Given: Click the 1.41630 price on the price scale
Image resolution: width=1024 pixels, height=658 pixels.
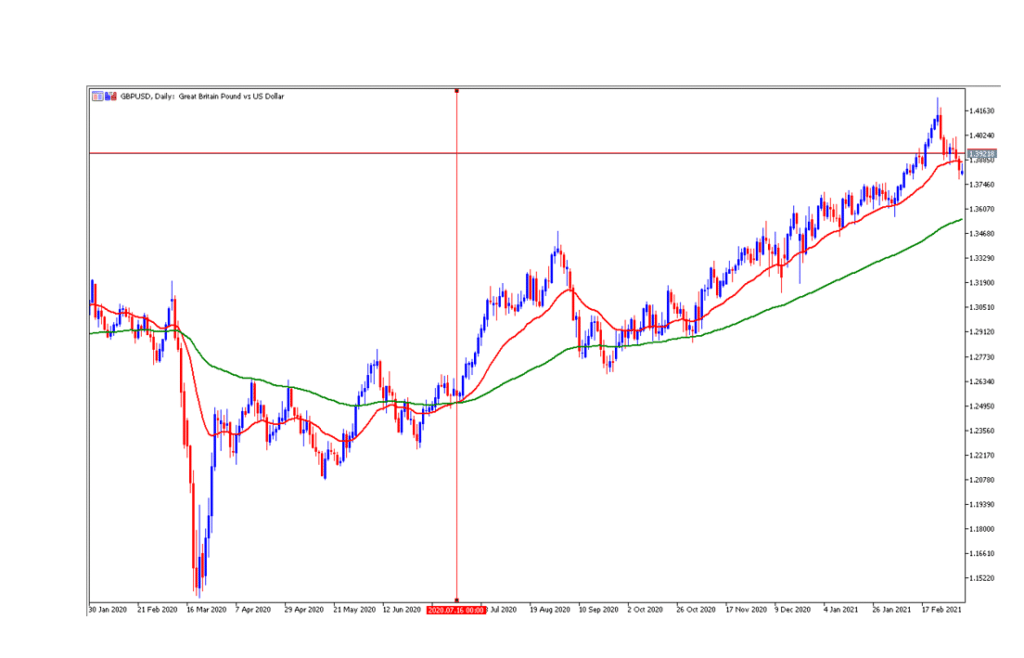Looking at the screenshot, I should [x=983, y=110].
